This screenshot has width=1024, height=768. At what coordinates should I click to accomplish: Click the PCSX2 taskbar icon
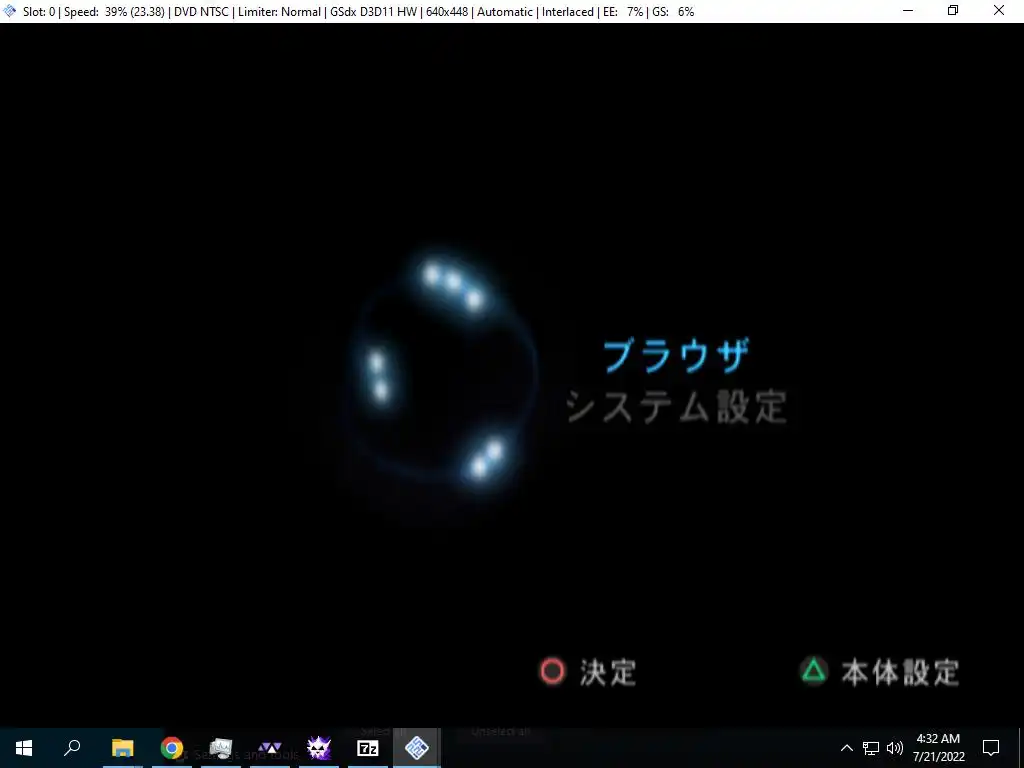pos(417,748)
